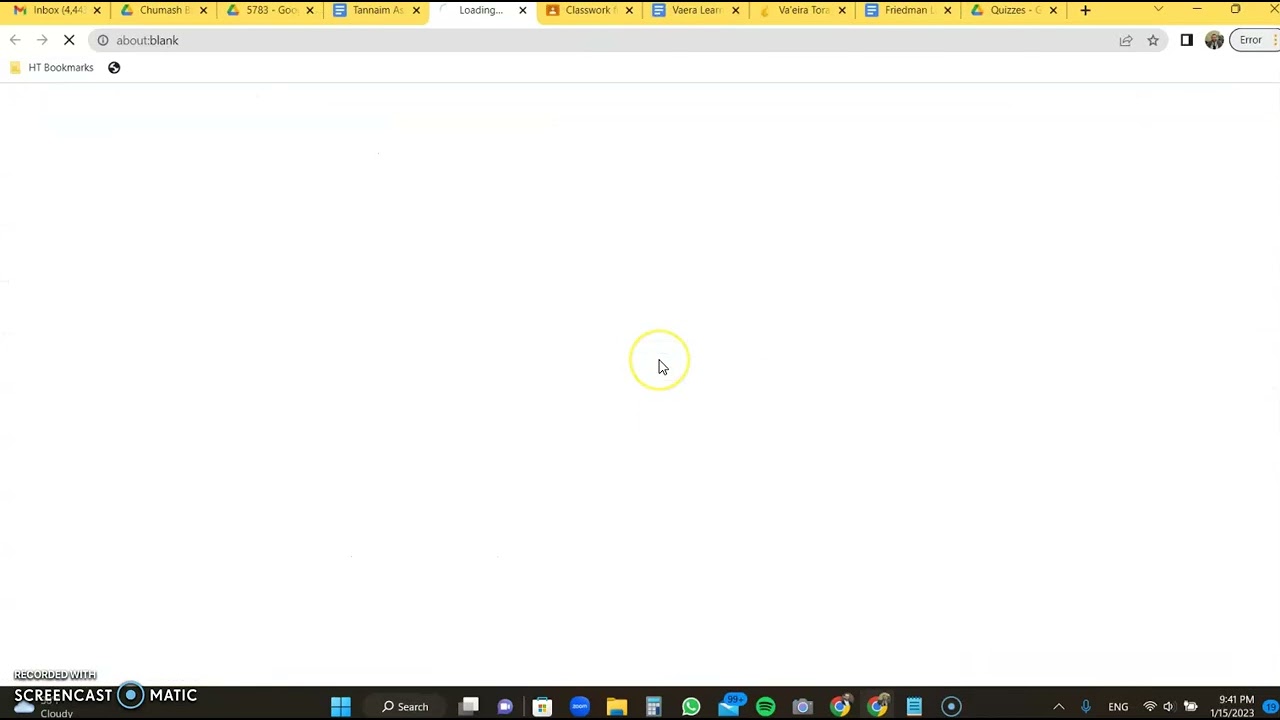
Task: Close the Inbox Gmail tab
Action: tap(97, 10)
